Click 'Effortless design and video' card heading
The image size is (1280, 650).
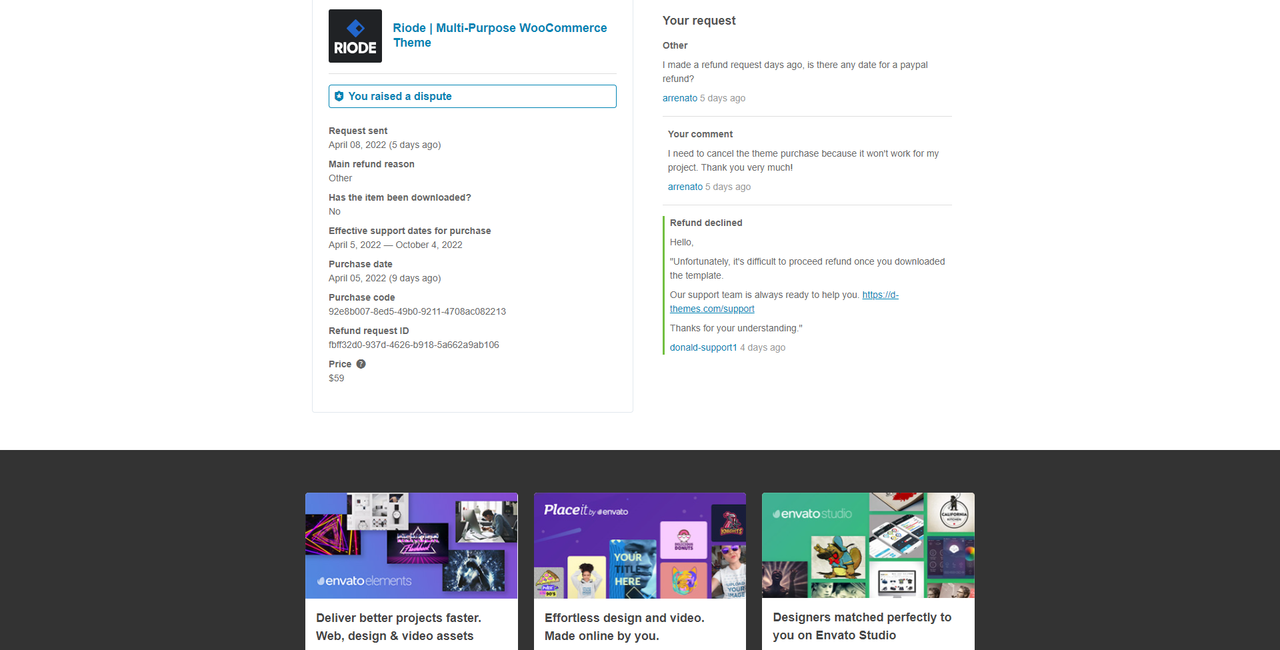click(x=624, y=626)
